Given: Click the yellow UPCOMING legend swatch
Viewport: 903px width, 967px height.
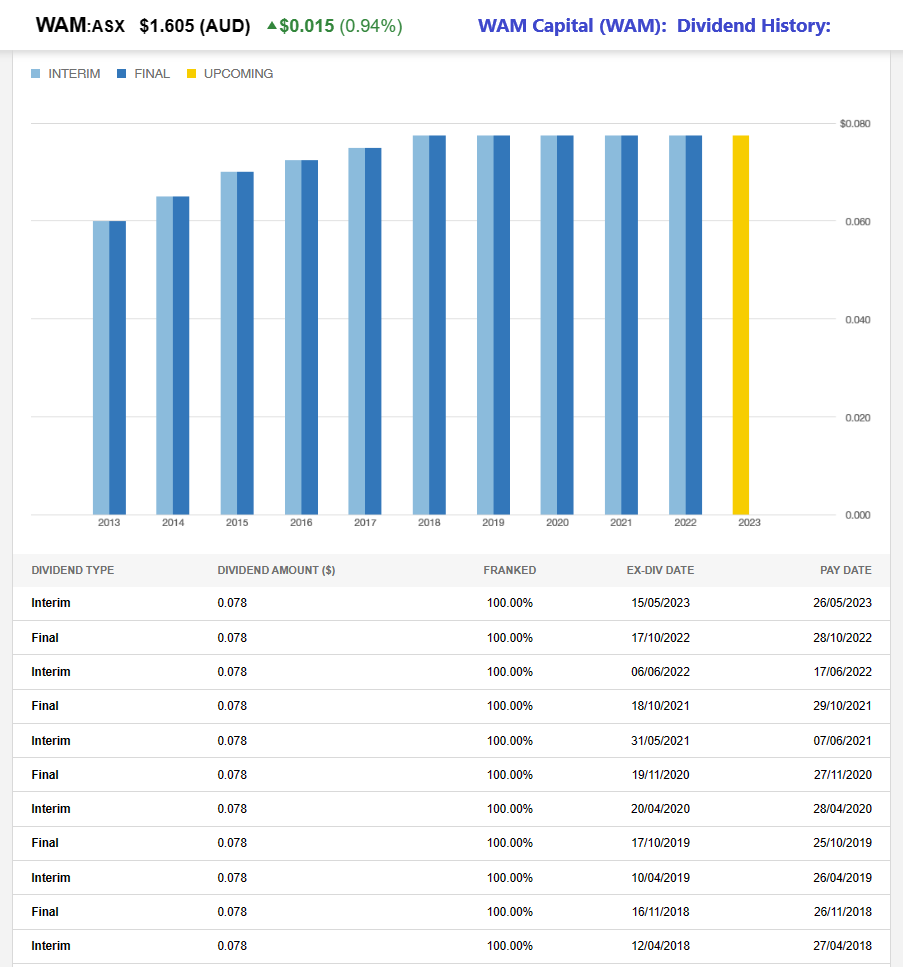Looking at the screenshot, I should click(x=191, y=74).
